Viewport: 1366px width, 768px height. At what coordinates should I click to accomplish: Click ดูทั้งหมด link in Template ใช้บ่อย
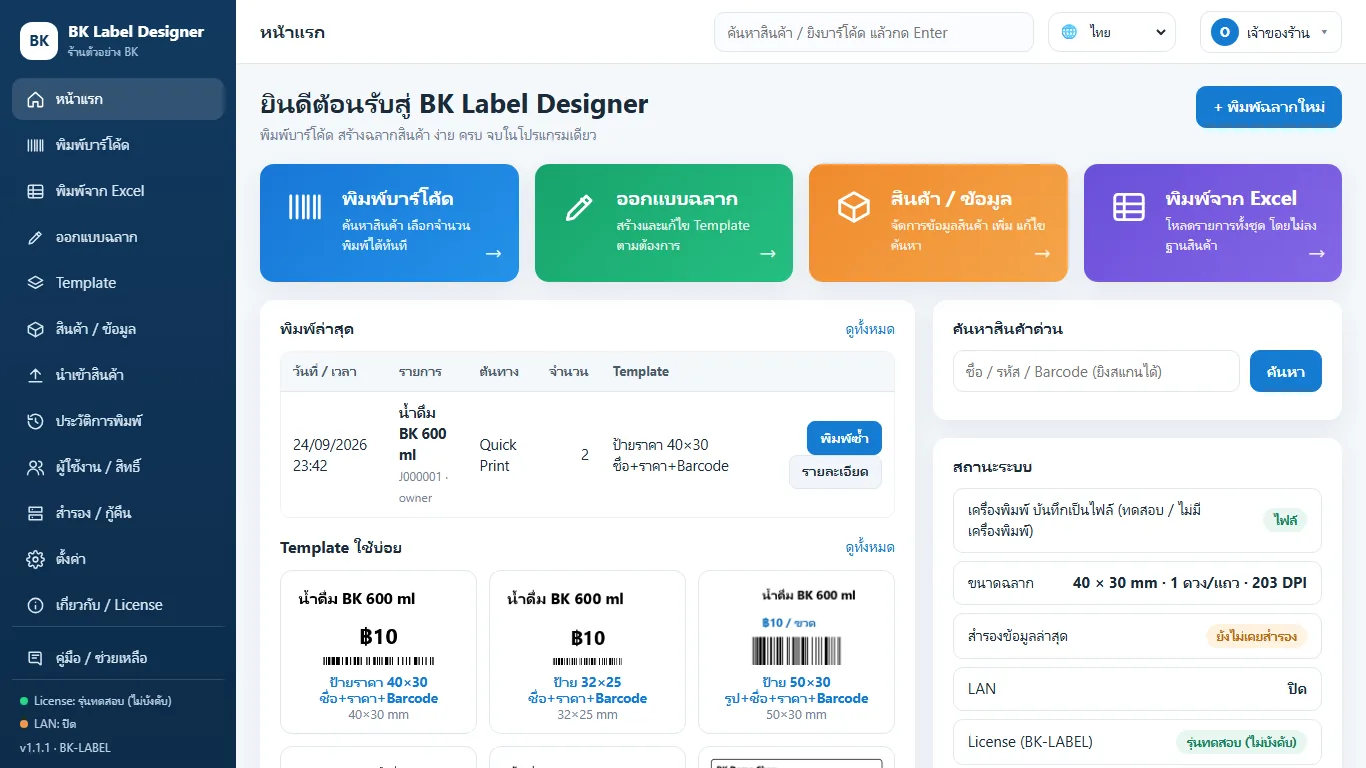point(870,547)
